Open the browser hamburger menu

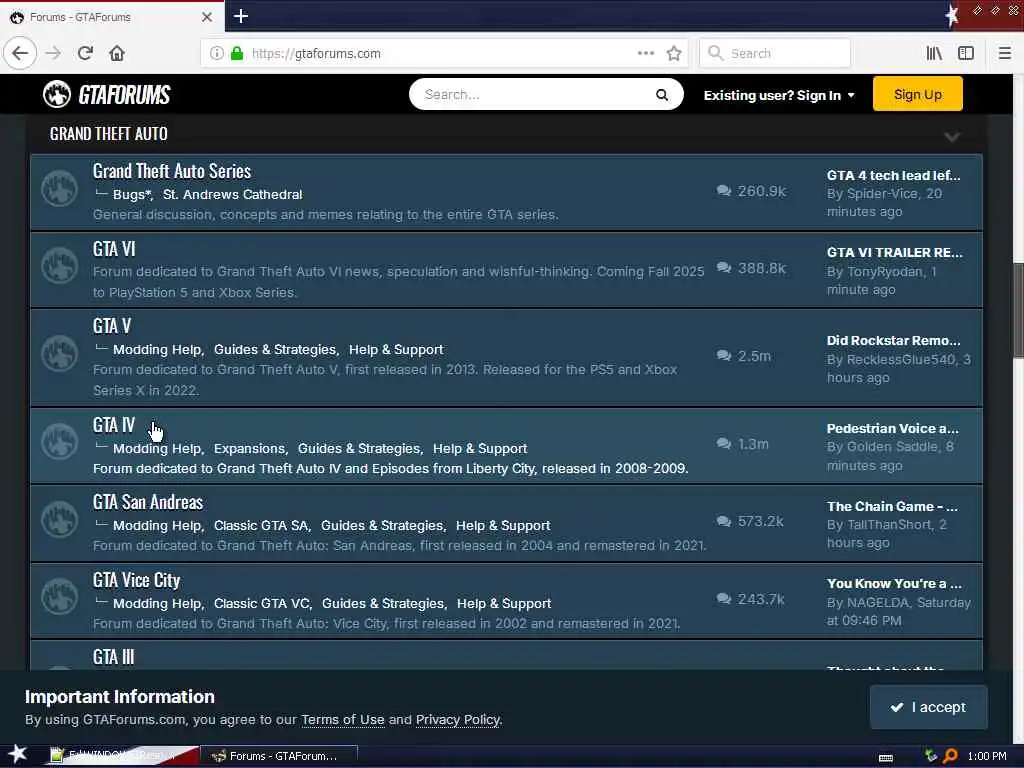[x=1004, y=53]
